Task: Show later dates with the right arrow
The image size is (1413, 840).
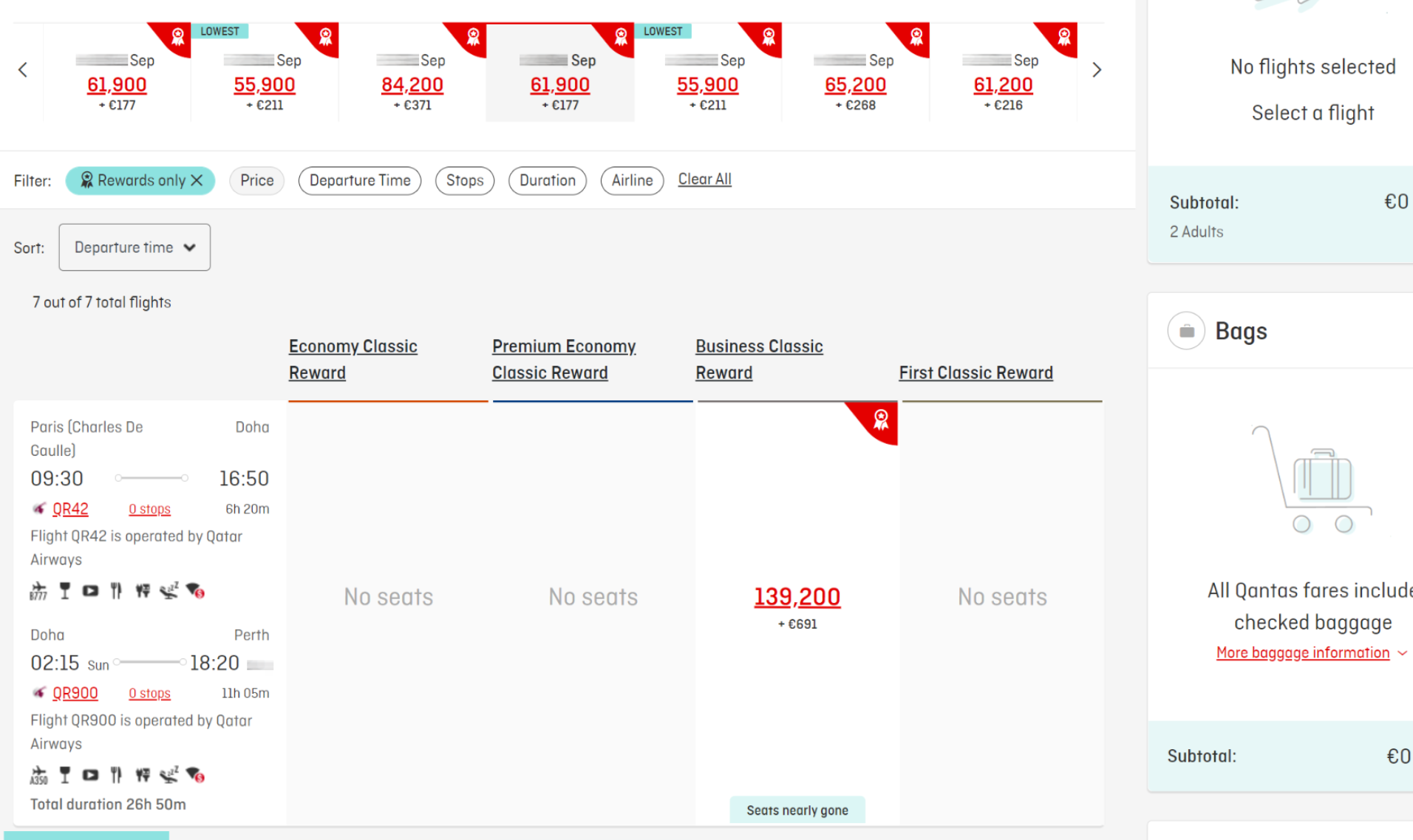Action: click(x=1097, y=70)
